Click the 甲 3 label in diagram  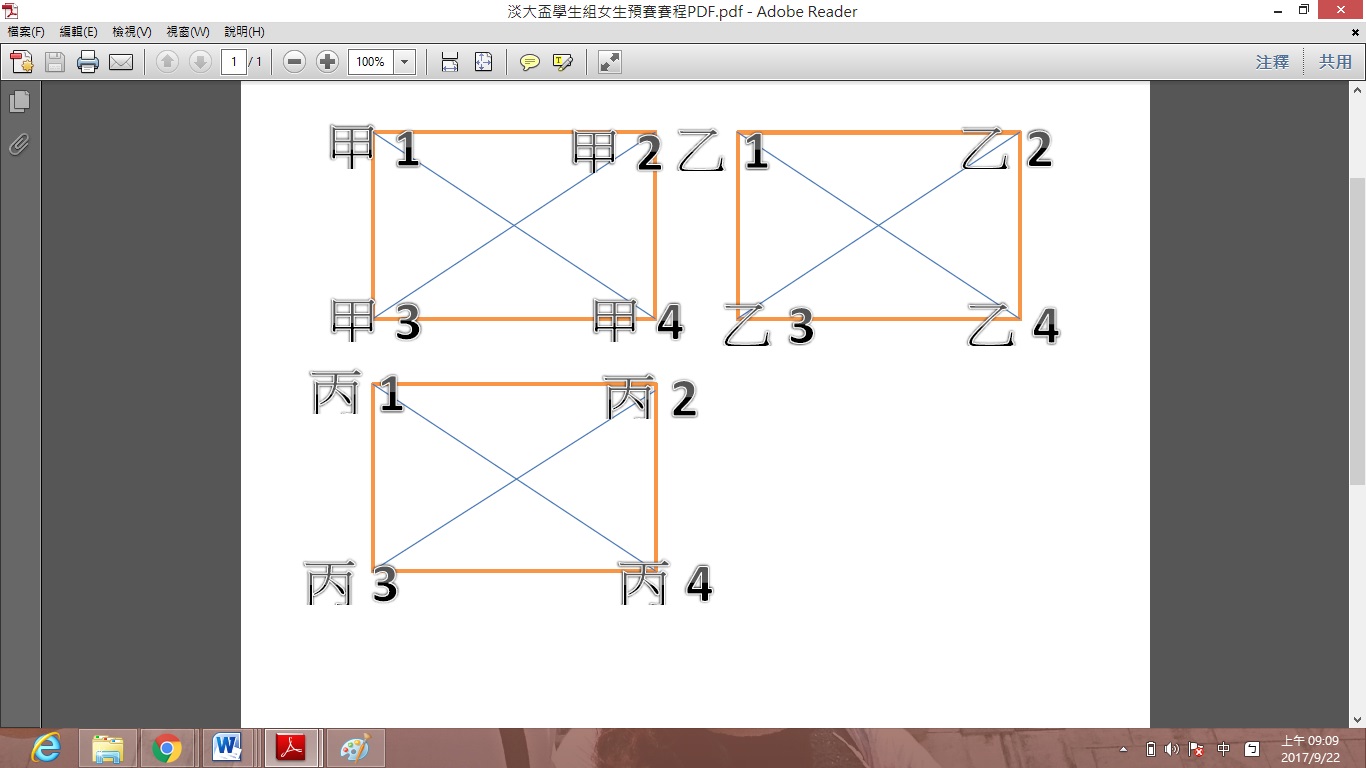point(376,321)
